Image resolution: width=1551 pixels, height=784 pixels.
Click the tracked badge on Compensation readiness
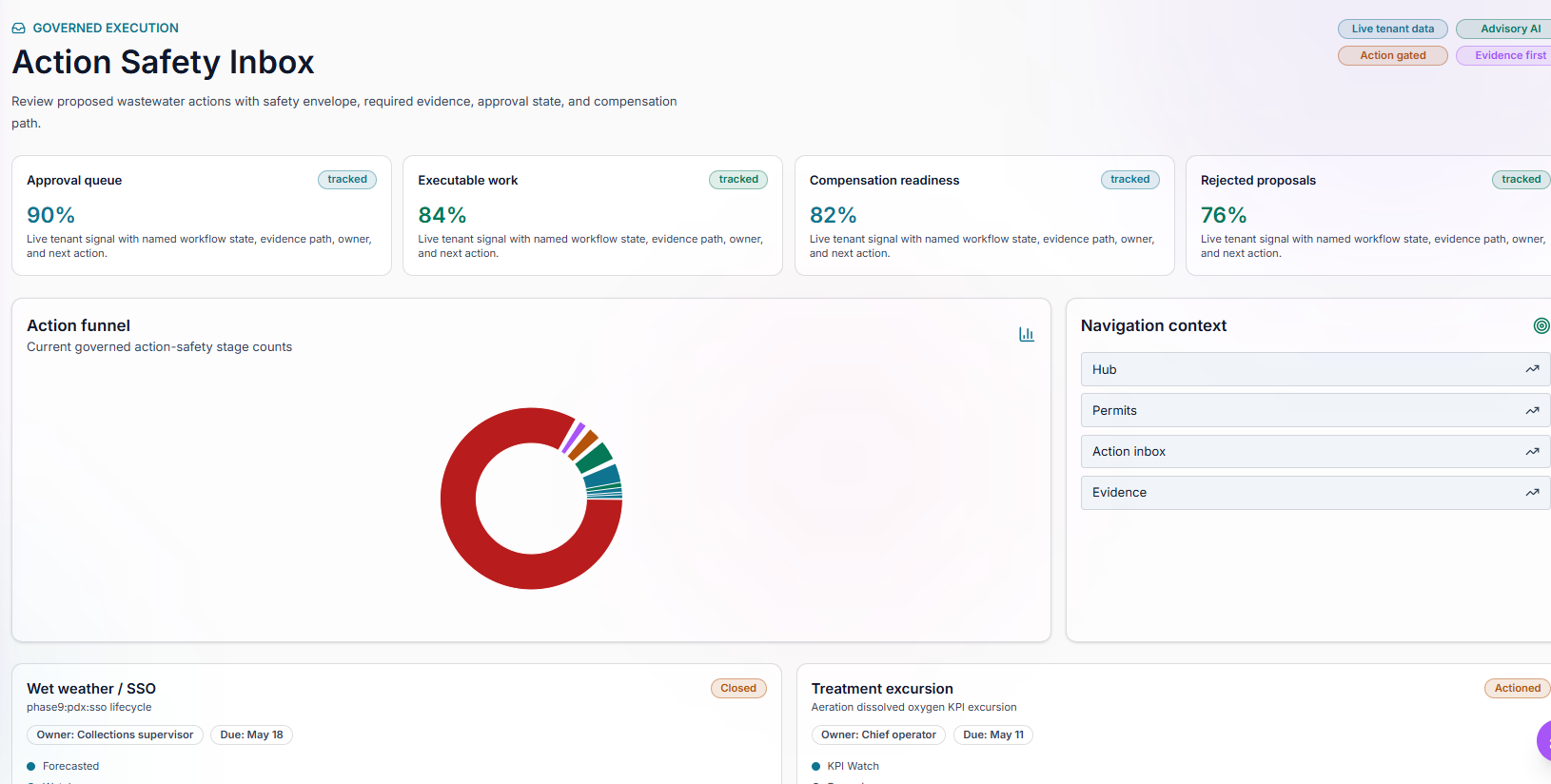(1130, 179)
